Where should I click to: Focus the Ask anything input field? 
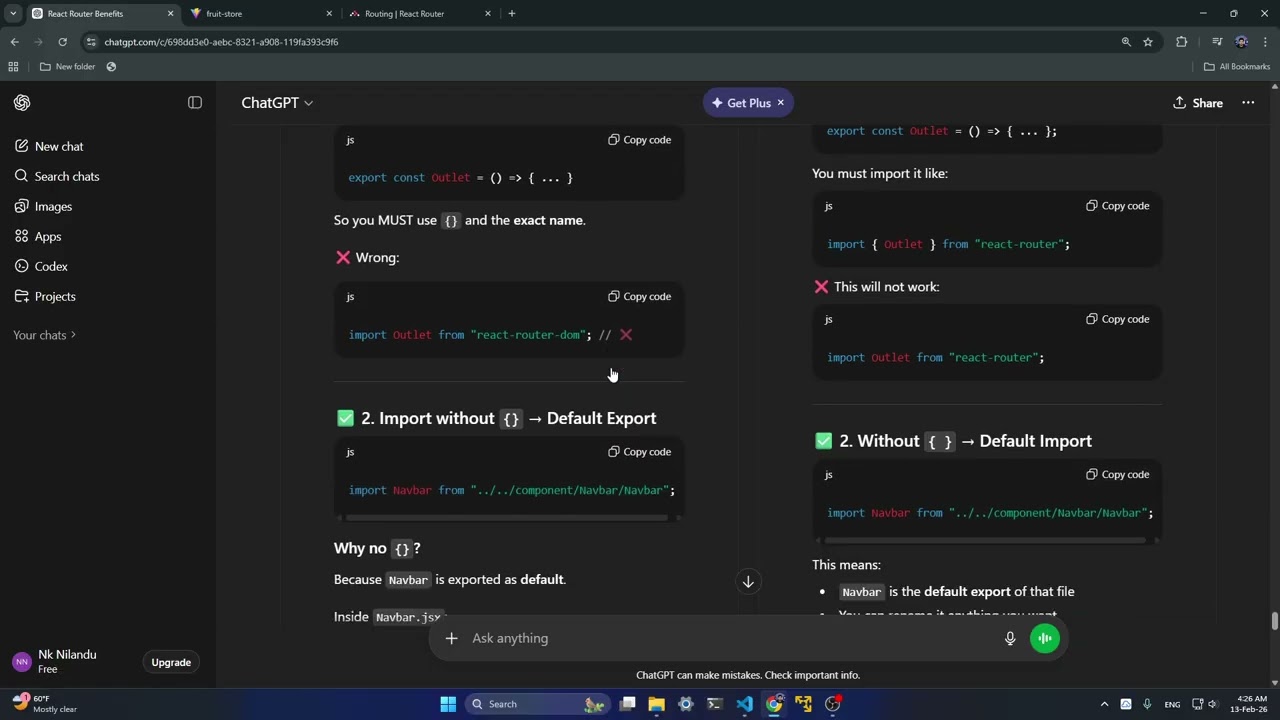pos(730,638)
